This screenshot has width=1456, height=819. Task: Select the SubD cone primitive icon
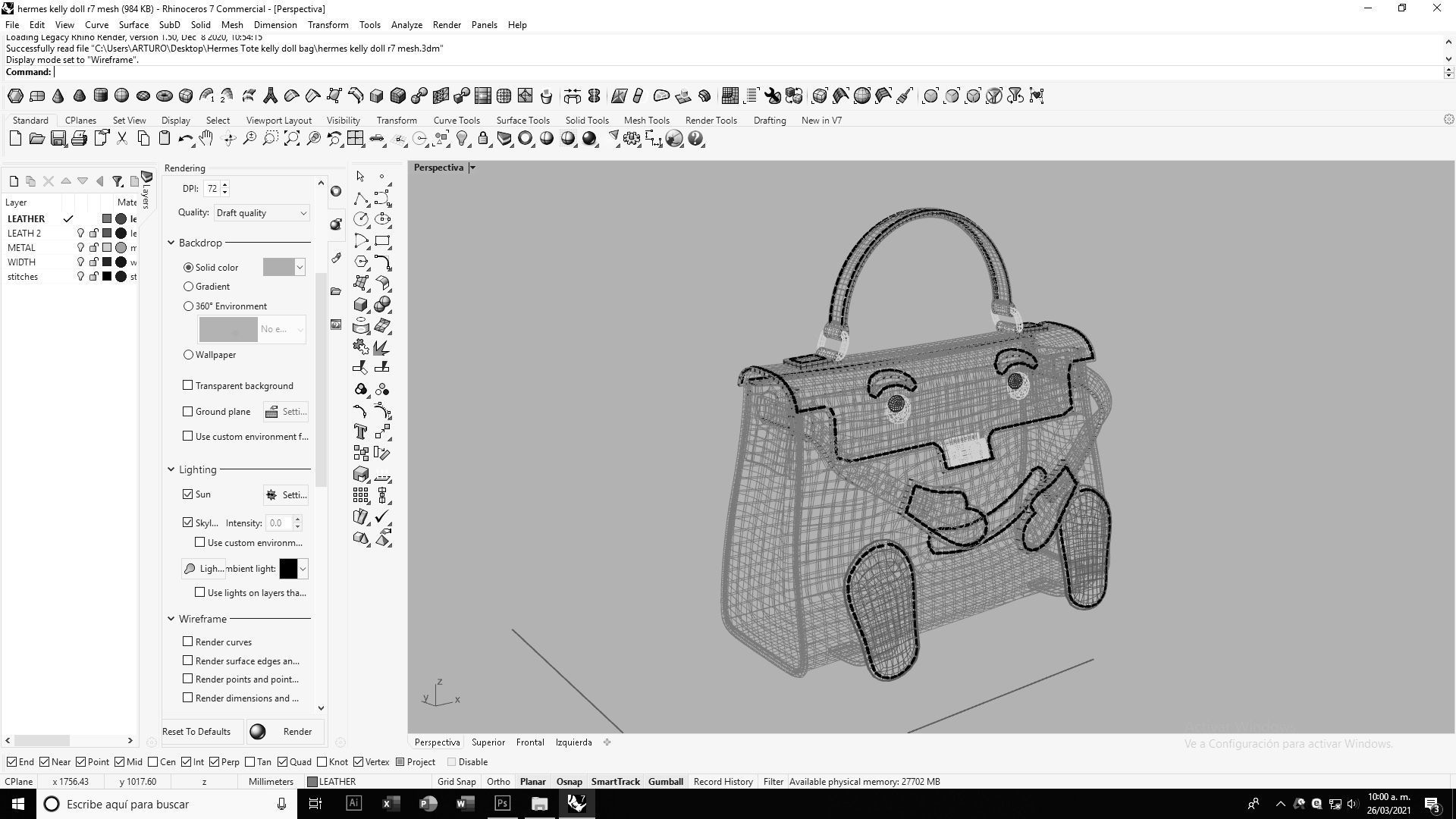point(58,96)
